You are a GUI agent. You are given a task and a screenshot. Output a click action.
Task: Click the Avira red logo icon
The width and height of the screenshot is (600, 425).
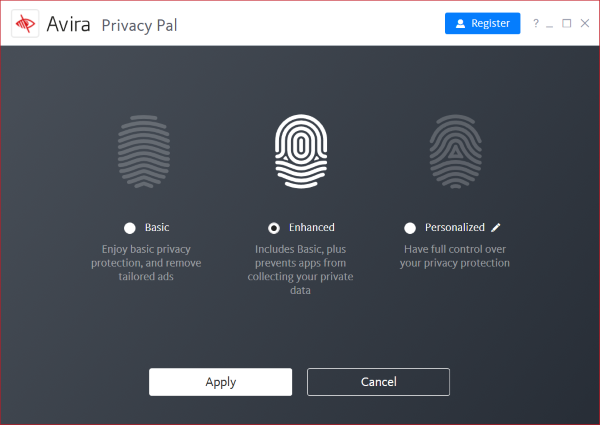pyautogui.click(x=25, y=24)
